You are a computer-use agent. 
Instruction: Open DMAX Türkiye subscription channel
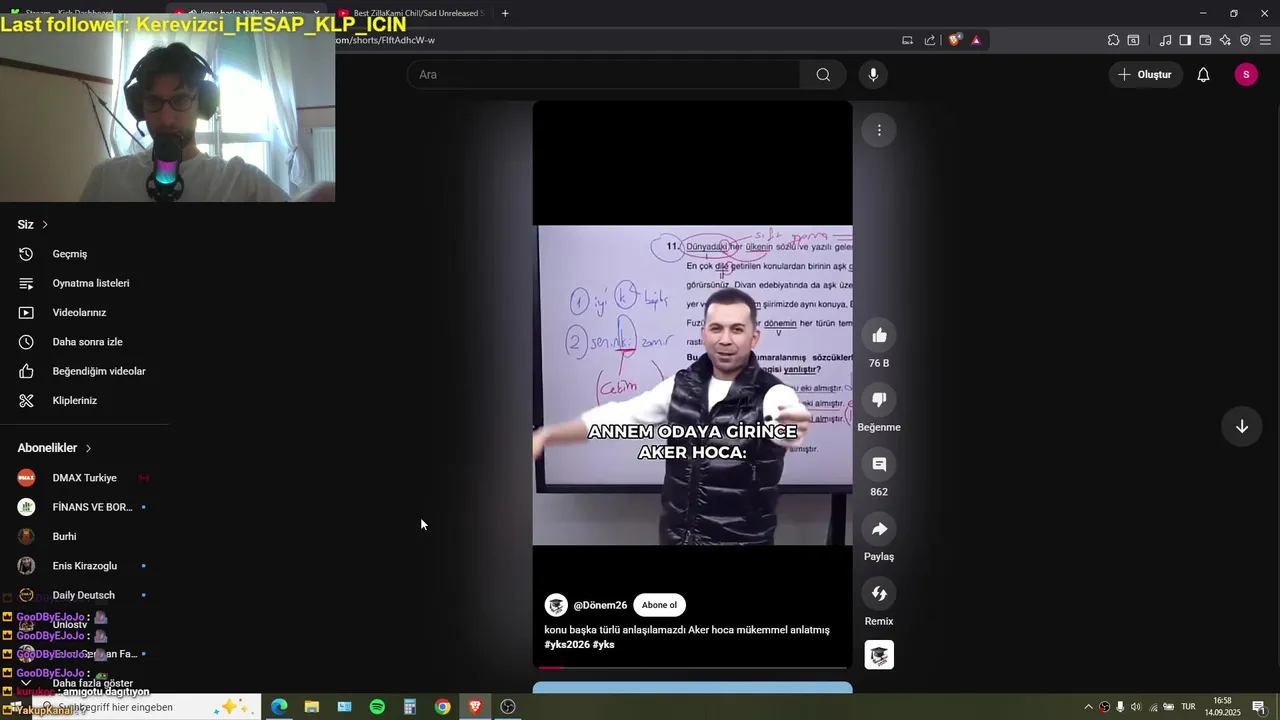point(85,478)
